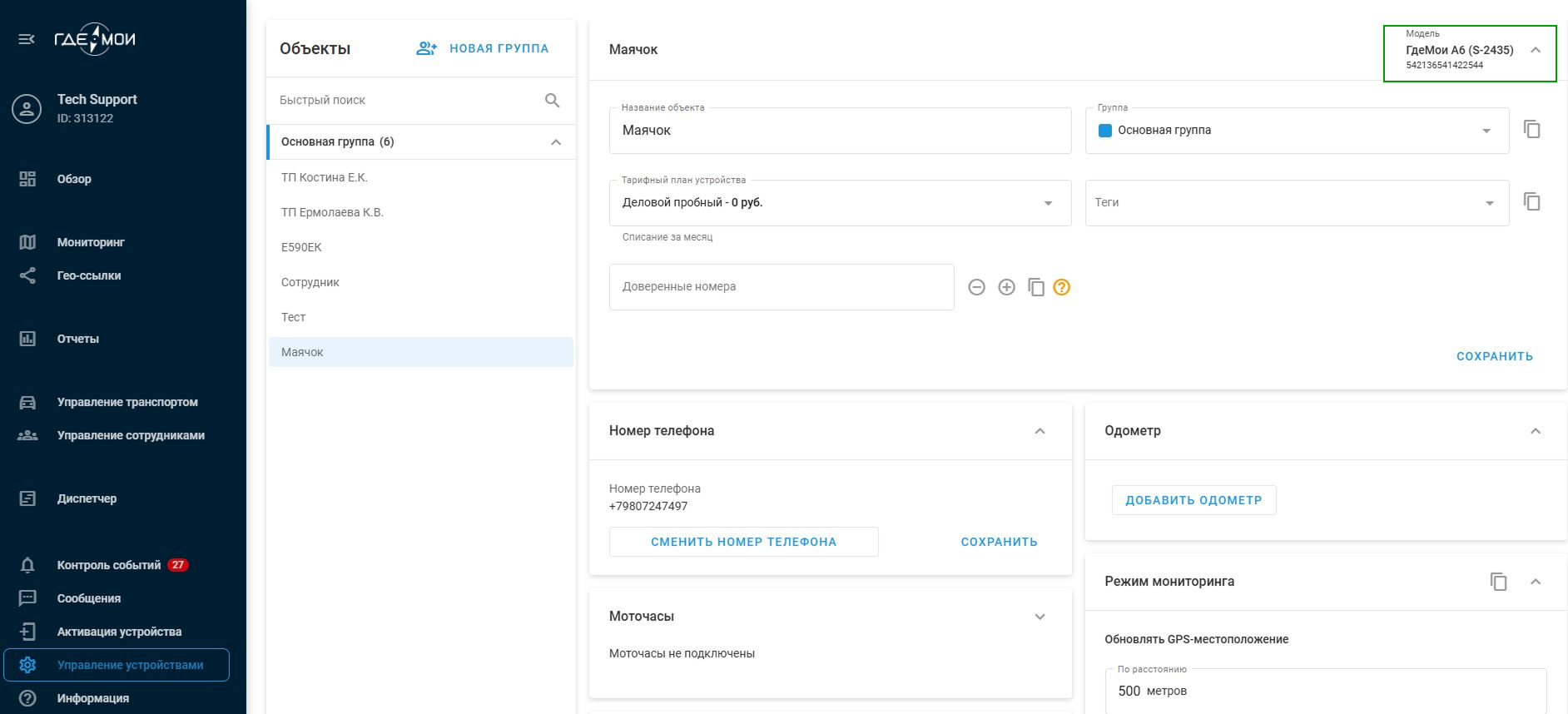Click the copy icon next to Теги field

tap(1531, 202)
